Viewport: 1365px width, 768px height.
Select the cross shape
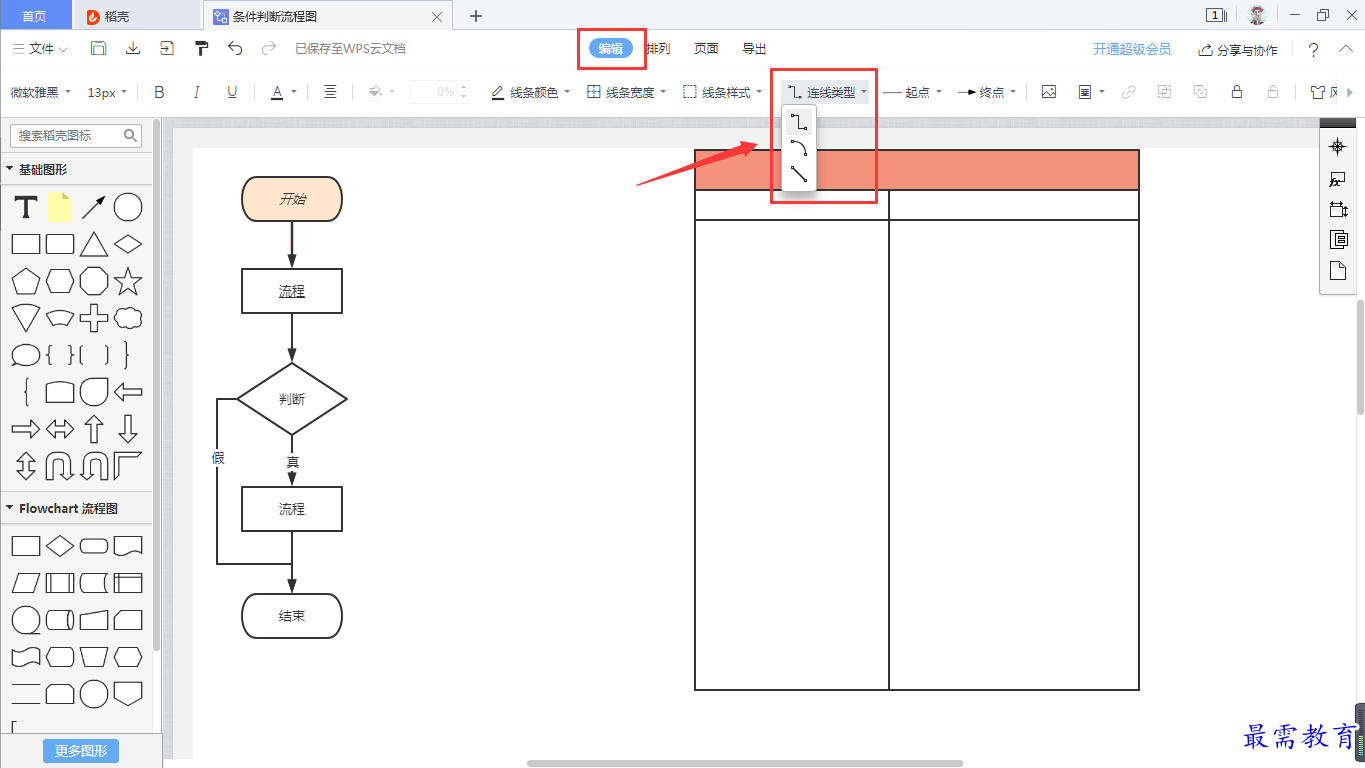point(94,318)
